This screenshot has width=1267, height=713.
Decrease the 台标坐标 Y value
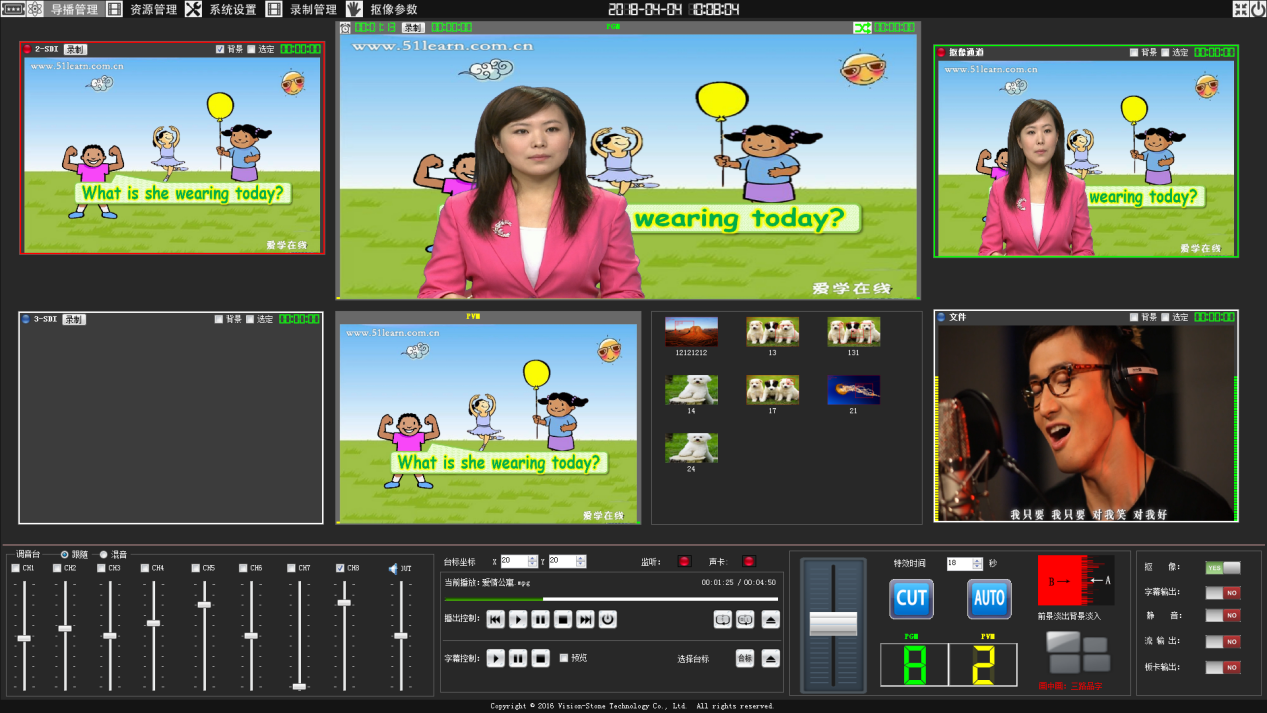click(x=581, y=565)
